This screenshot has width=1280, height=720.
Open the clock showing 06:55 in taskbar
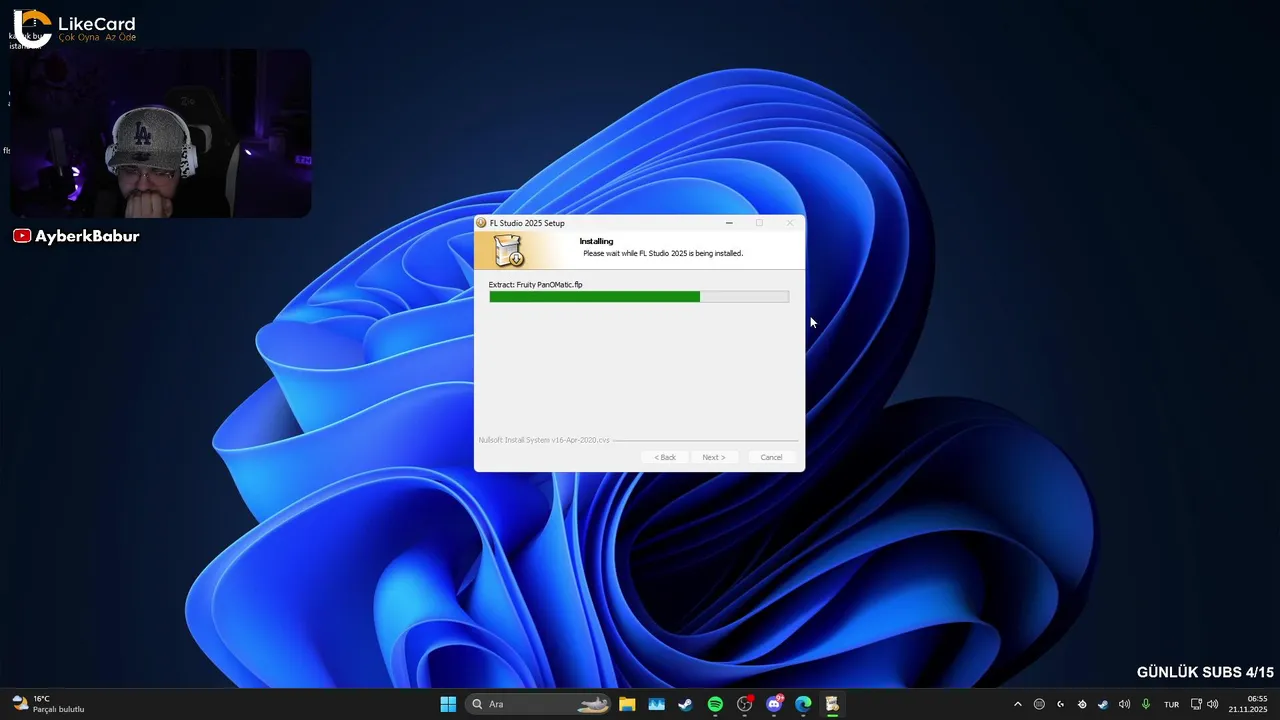[x=1248, y=704]
